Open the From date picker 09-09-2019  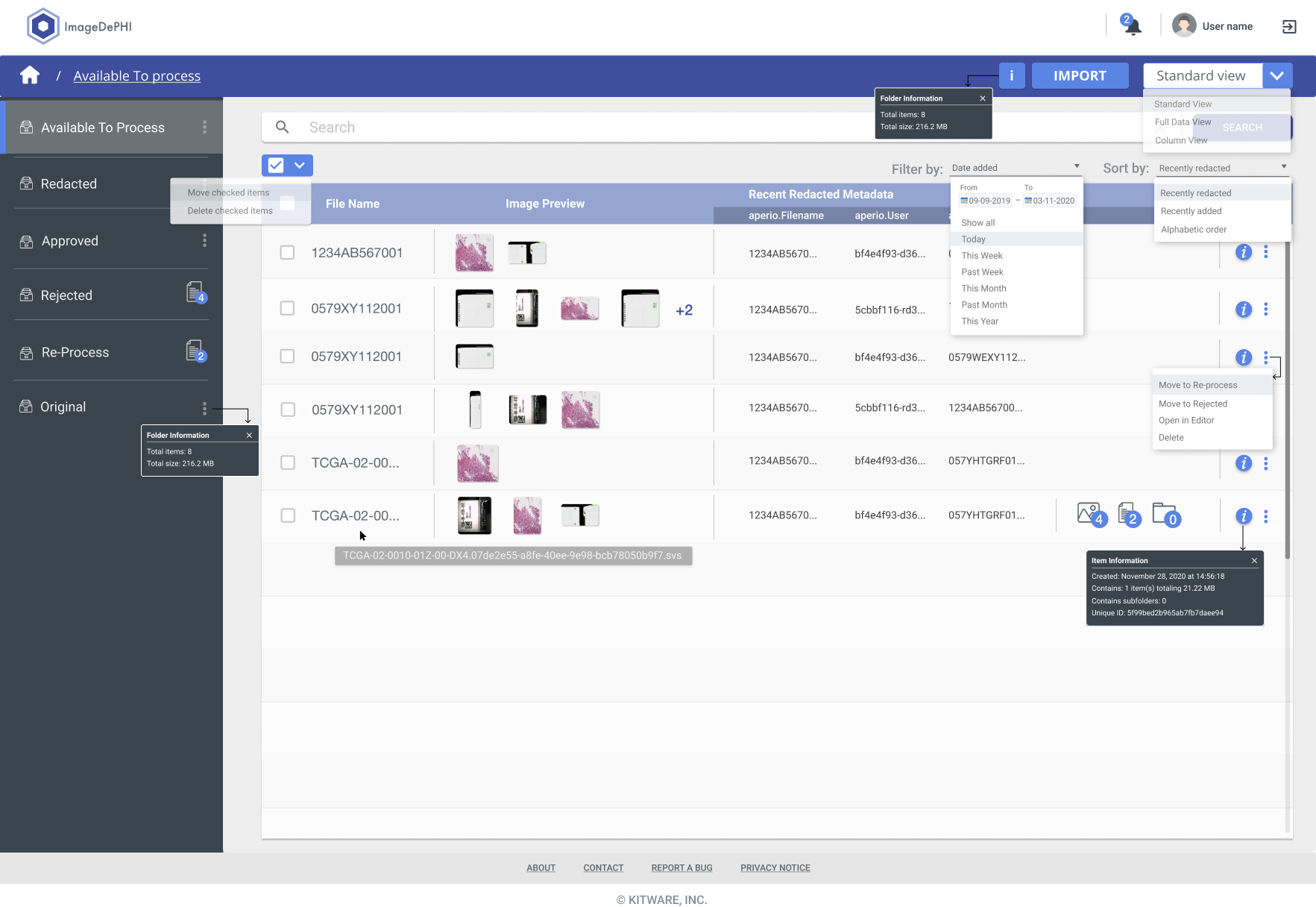click(x=985, y=201)
